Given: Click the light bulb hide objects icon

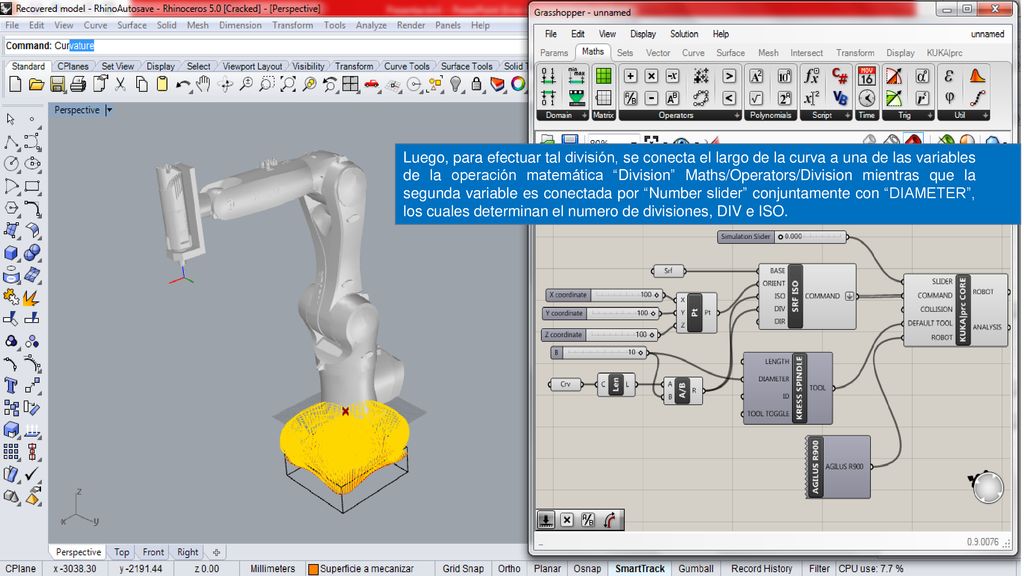Looking at the screenshot, I should coord(456,84).
